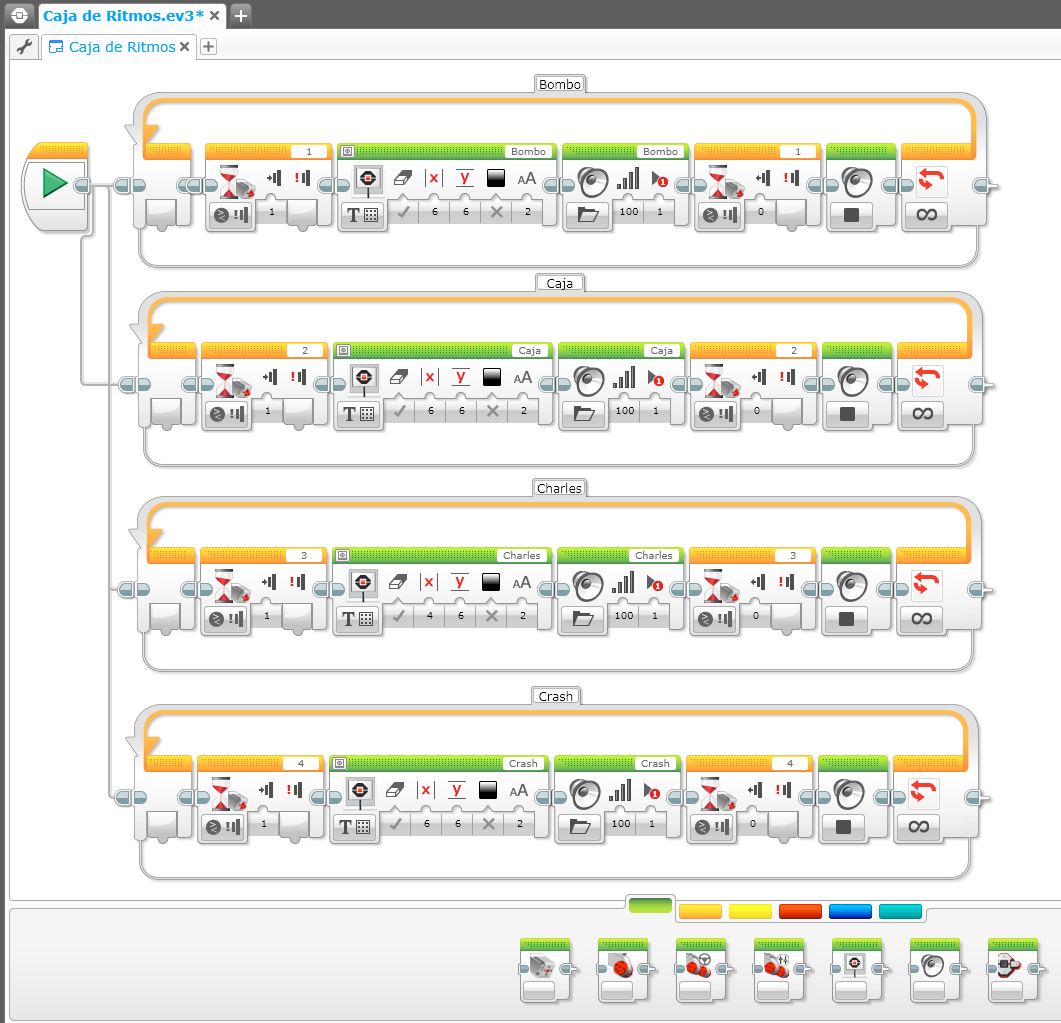Select the Caja de Ritmos program tab
The image size is (1061, 1023).
pyautogui.click(x=122, y=47)
